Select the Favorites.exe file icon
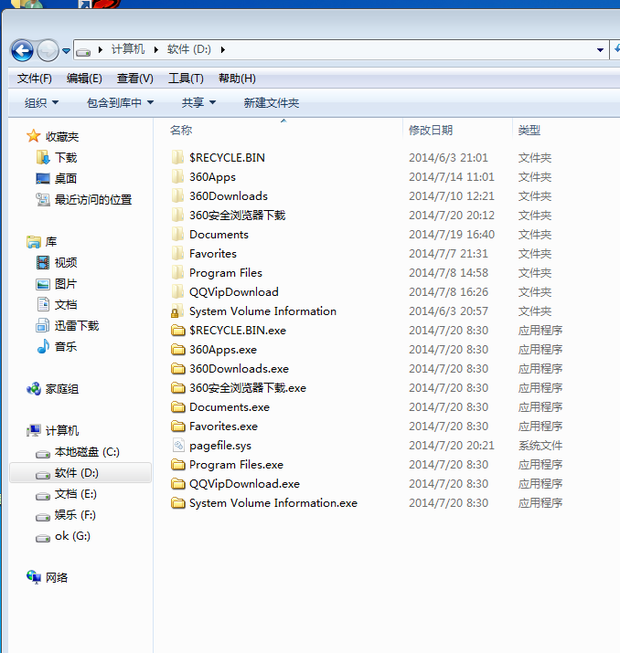The image size is (620, 653). tap(178, 426)
